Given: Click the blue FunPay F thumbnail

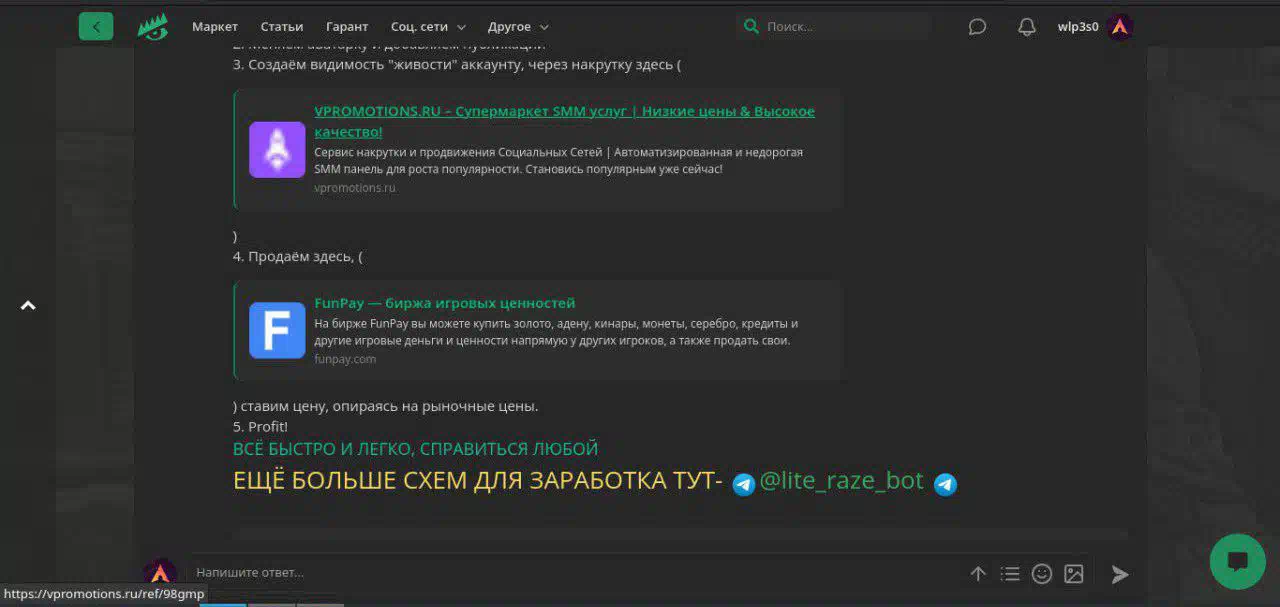Looking at the screenshot, I should 277,330.
